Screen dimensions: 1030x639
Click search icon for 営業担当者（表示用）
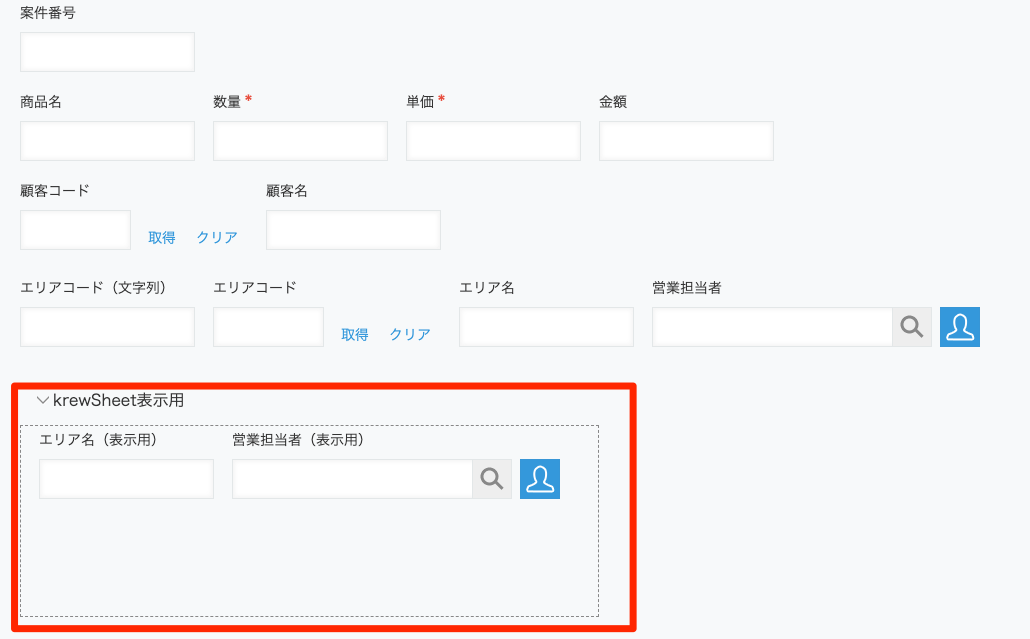492,479
